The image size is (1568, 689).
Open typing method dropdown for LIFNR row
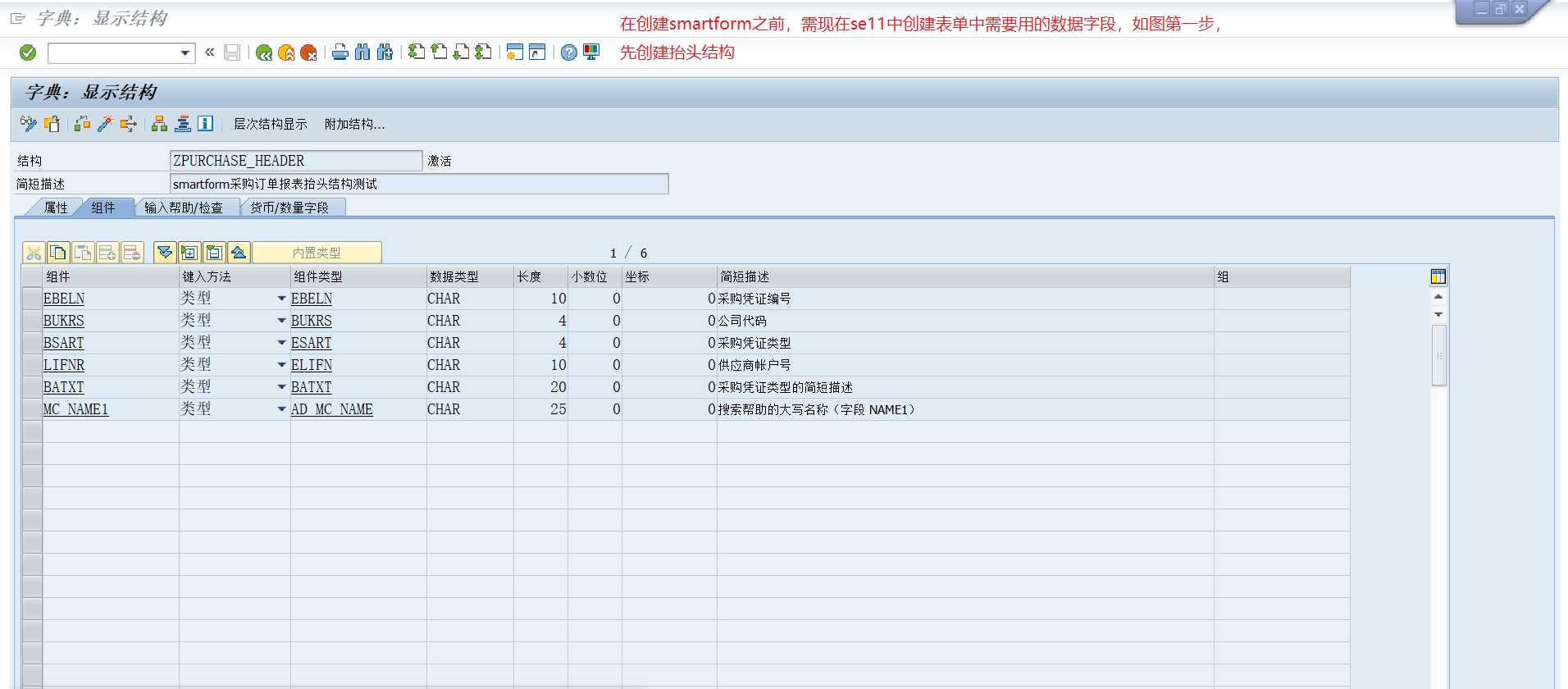click(281, 365)
